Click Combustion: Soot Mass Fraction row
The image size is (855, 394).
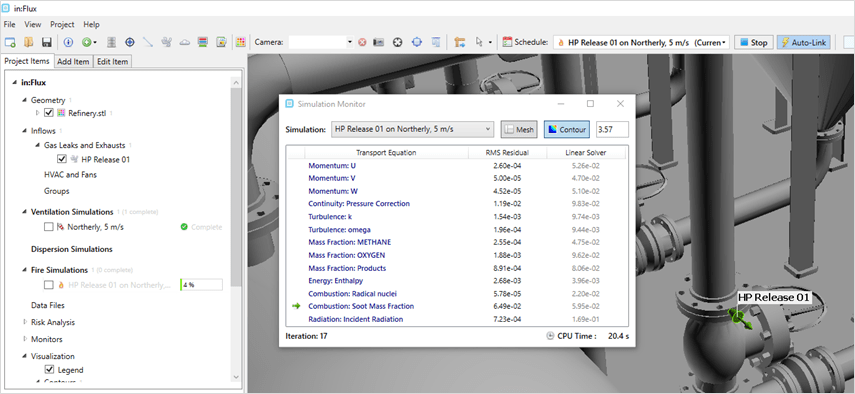[x=457, y=306]
